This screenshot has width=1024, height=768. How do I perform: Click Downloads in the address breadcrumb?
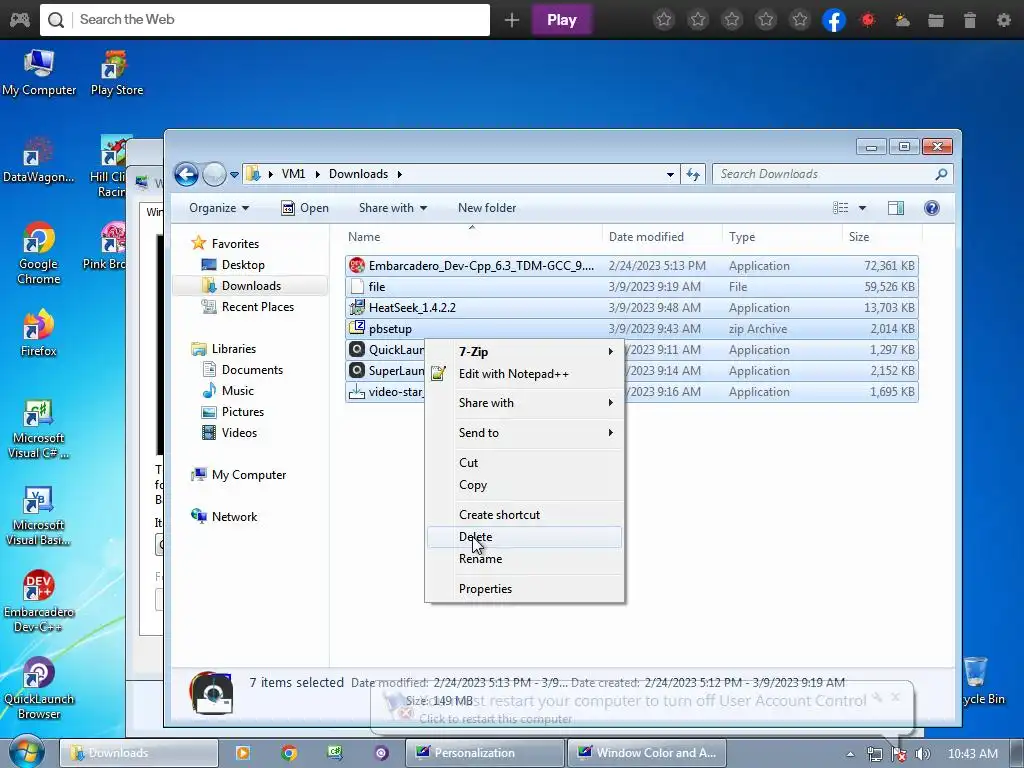(359, 174)
